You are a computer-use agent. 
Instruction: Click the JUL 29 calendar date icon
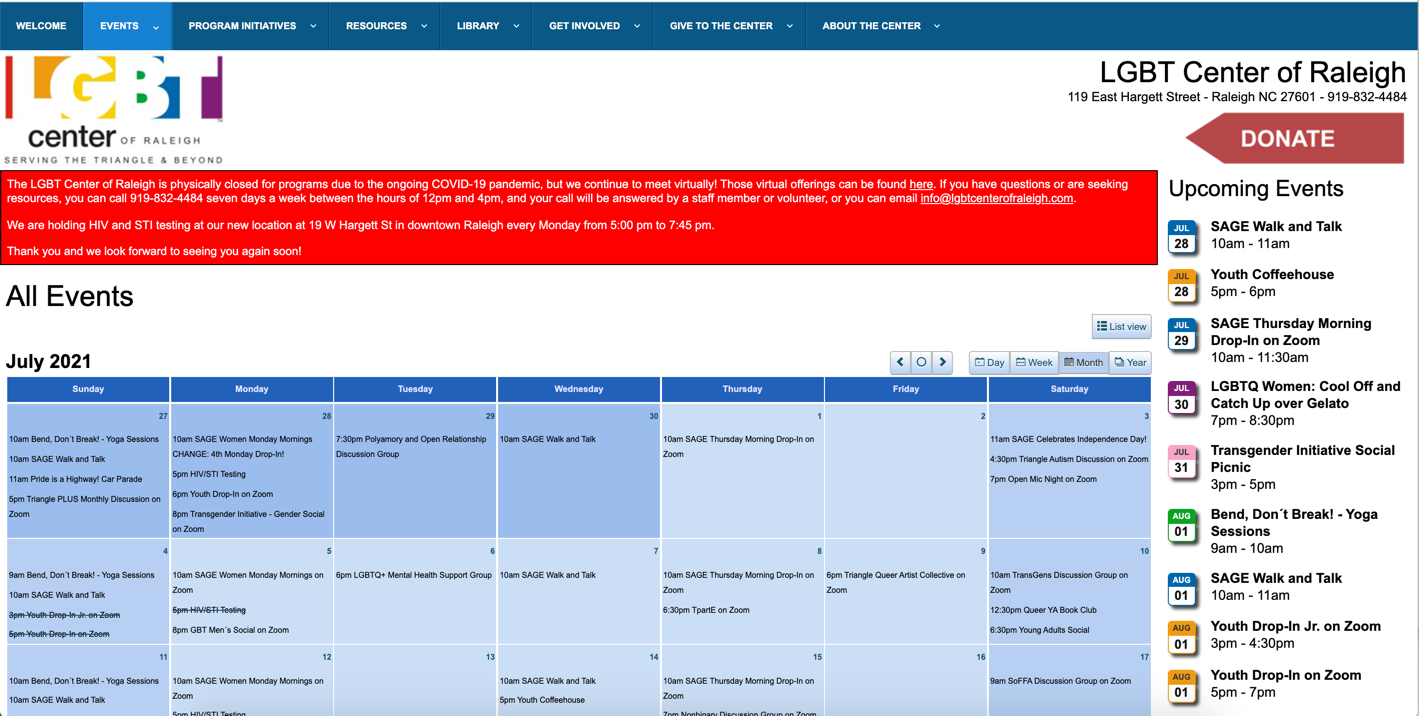1181,334
